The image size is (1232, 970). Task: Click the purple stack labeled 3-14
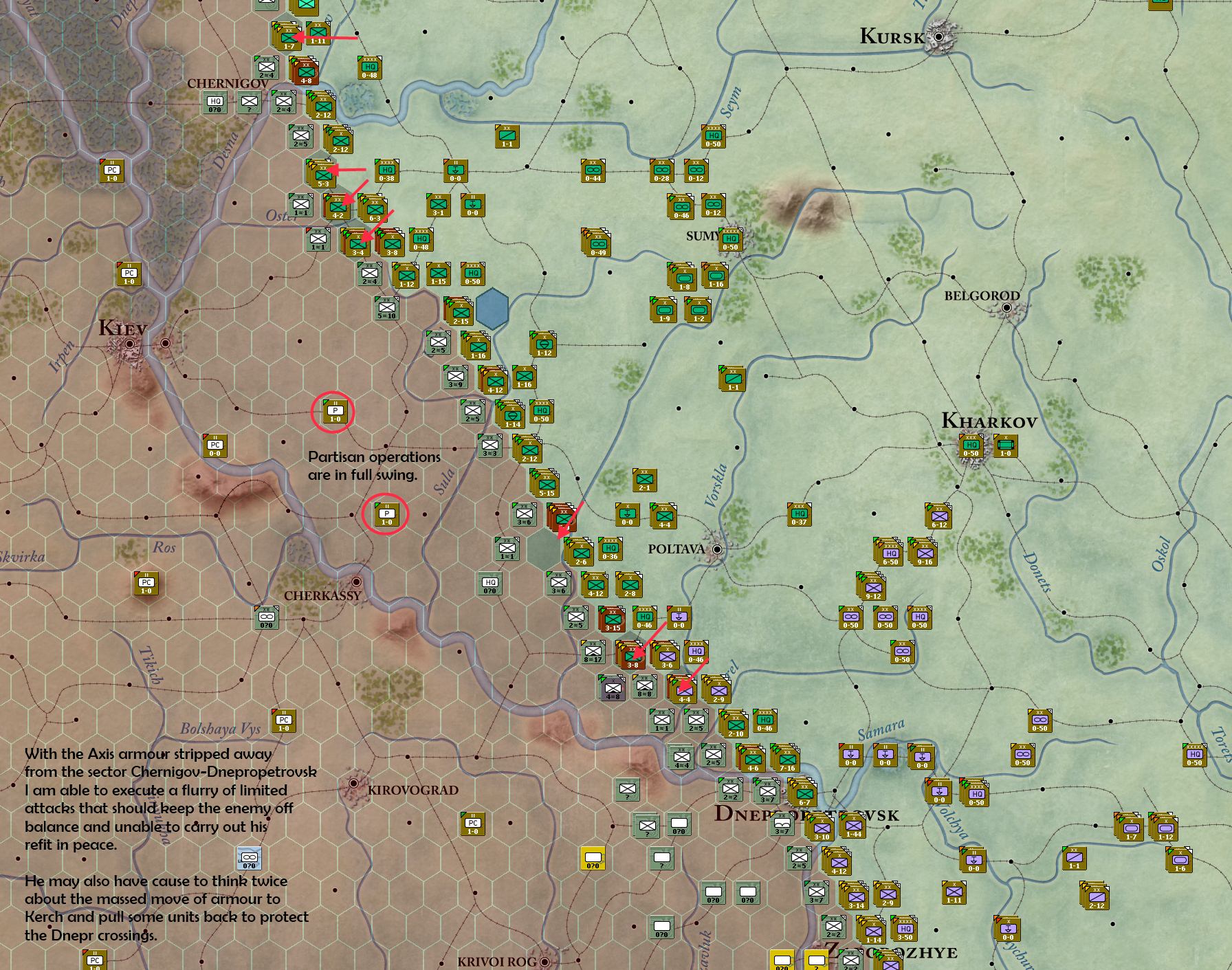[854, 896]
